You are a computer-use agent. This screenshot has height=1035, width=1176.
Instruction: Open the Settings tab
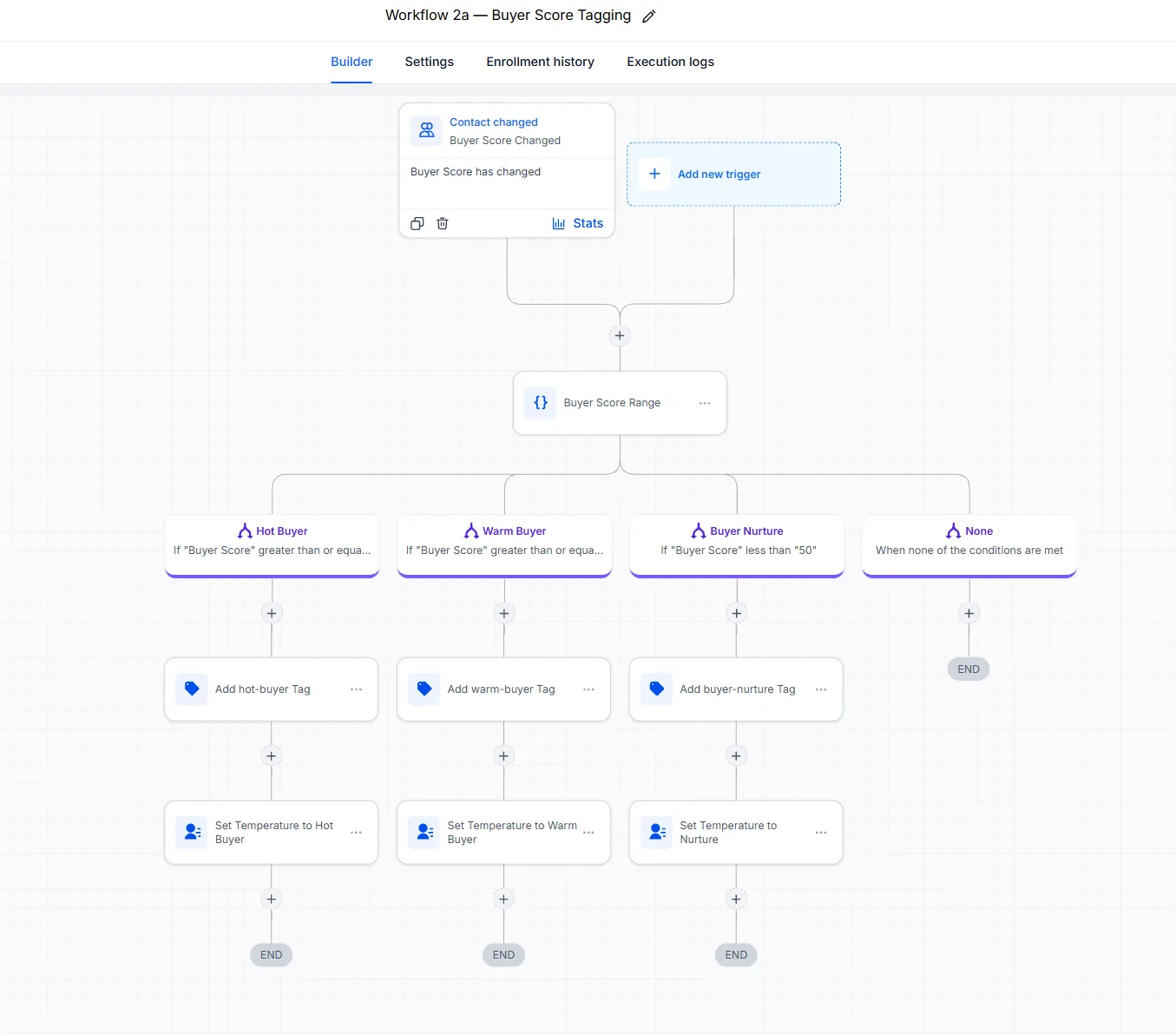430,62
